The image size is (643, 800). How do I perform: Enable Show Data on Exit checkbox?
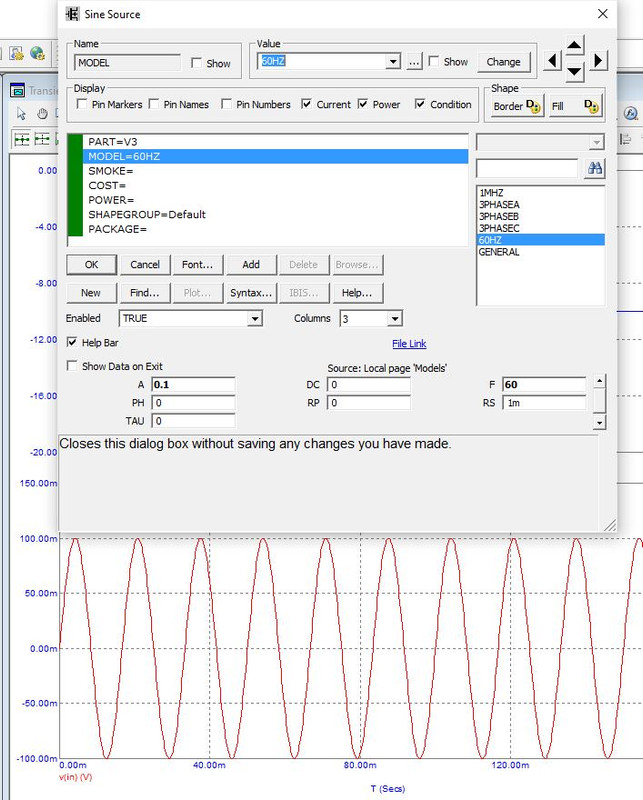(x=72, y=366)
